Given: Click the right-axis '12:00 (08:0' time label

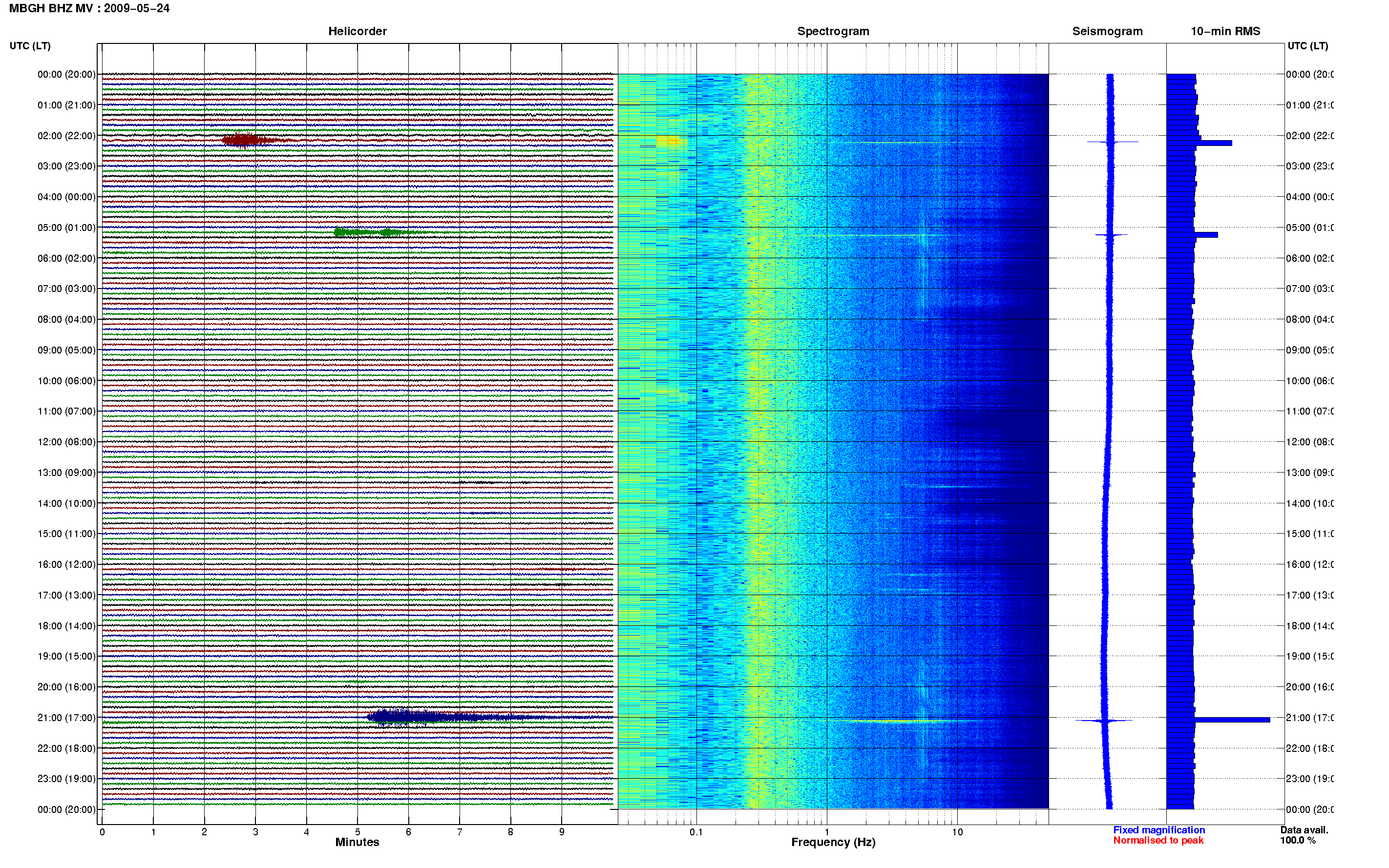Looking at the screenshot, I should tap(1310, 442).
